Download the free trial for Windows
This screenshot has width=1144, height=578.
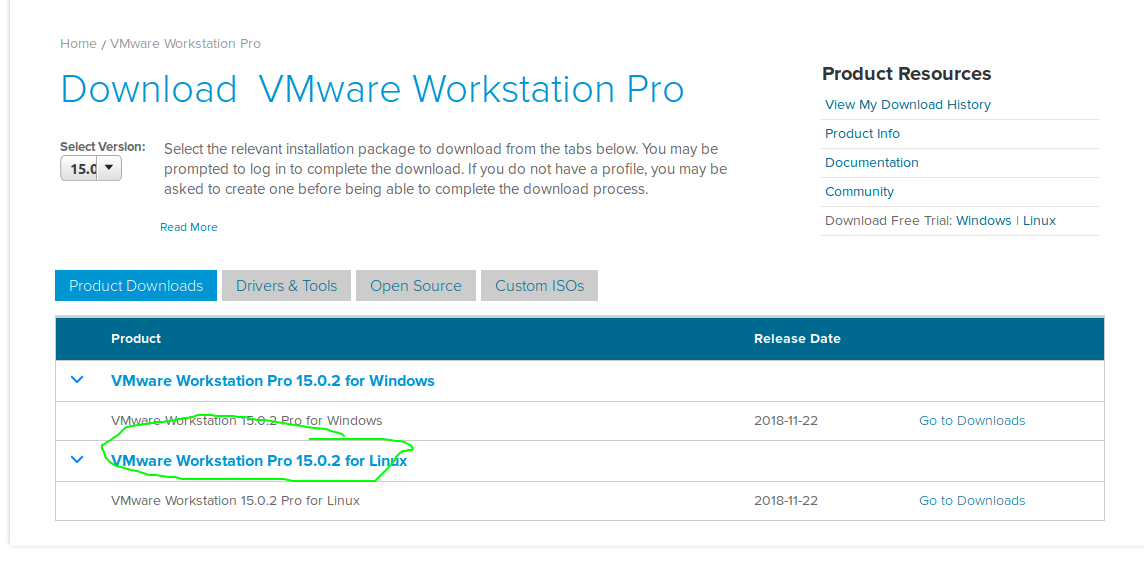point(983,220)
